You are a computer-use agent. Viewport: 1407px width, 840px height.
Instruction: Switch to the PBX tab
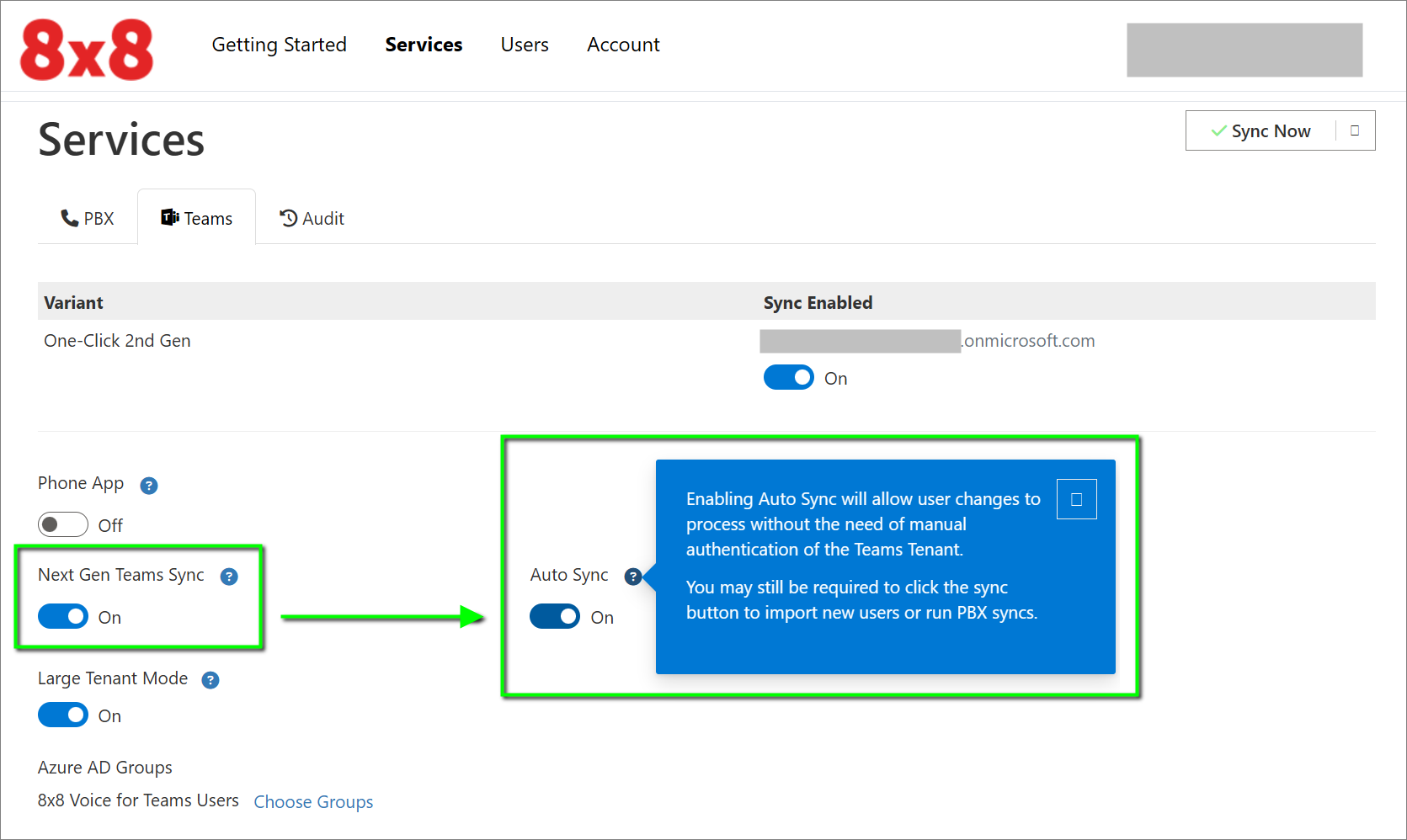(88, 218)
